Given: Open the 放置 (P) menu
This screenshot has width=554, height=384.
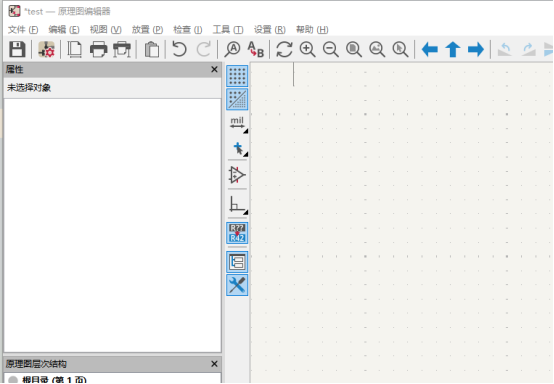Looking at the screenshot, I should (147, 30).
